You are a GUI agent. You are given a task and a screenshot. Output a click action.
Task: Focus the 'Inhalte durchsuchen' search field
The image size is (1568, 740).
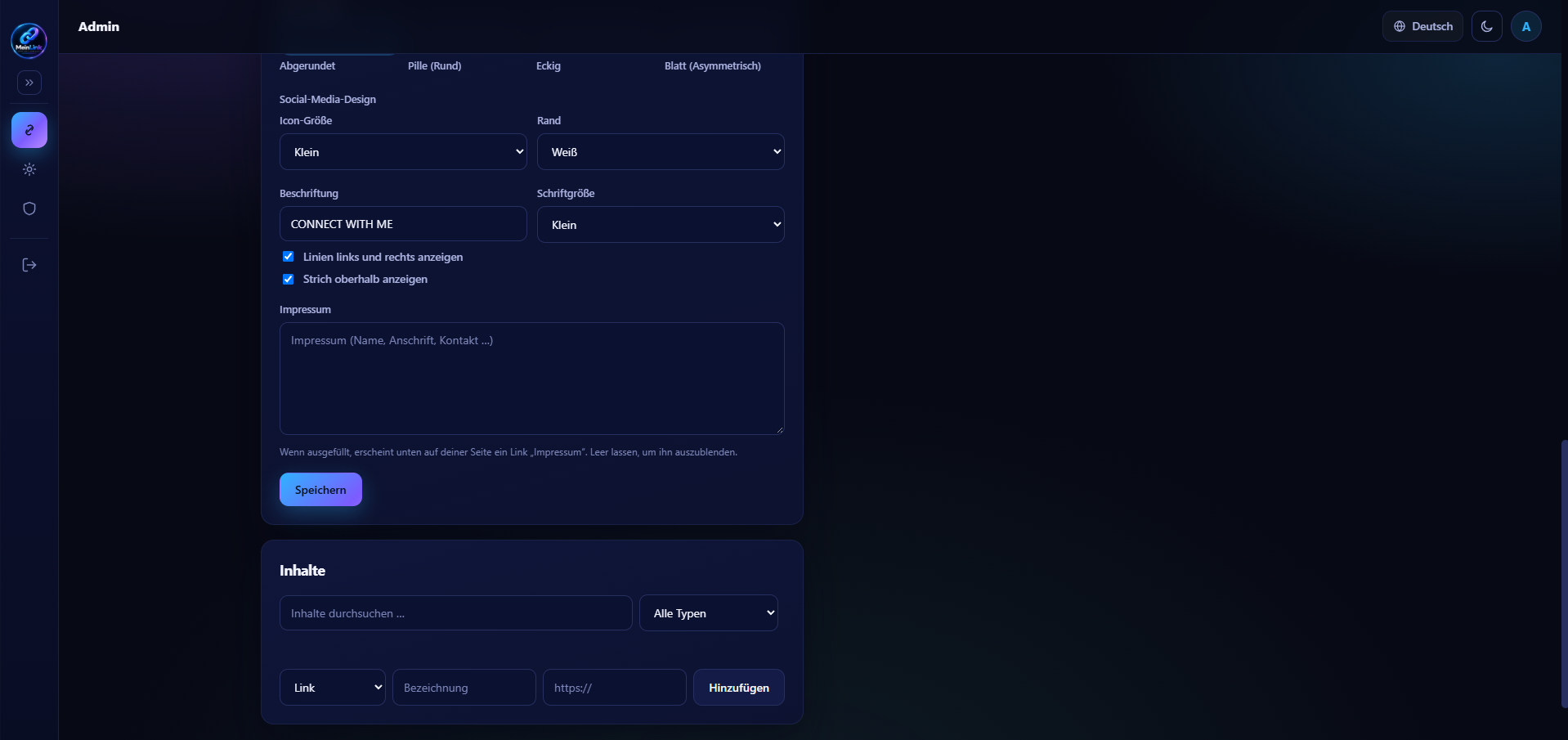coord(456,613)
